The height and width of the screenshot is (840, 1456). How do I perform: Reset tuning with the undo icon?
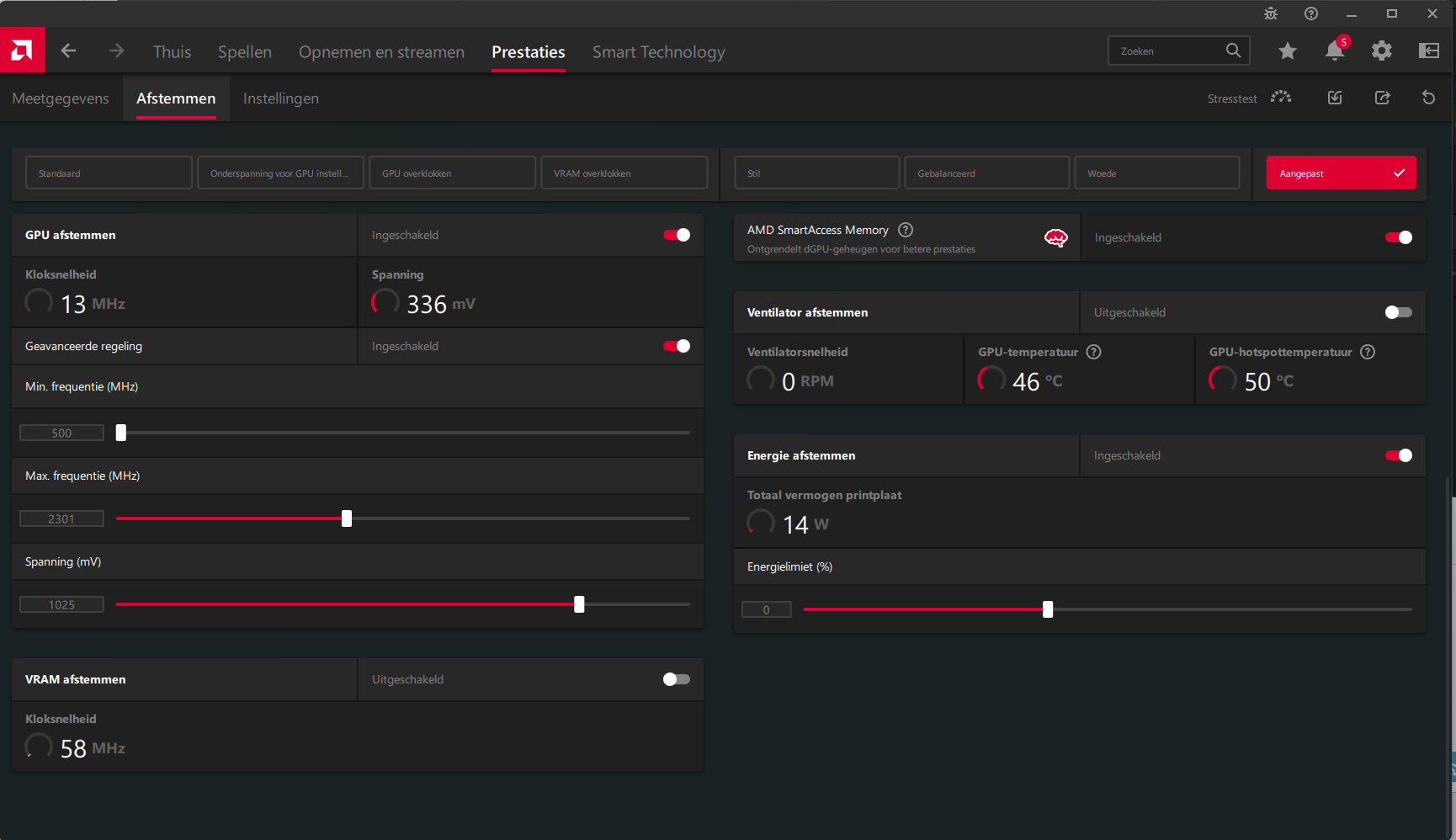tap(1428, 98)
